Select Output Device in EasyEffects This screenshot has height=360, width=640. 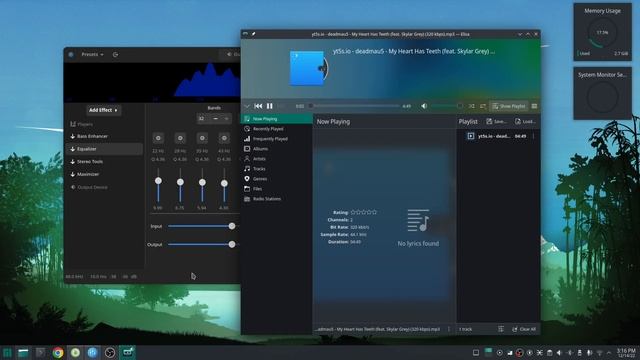pyautogui.click(x=104, y=187)
